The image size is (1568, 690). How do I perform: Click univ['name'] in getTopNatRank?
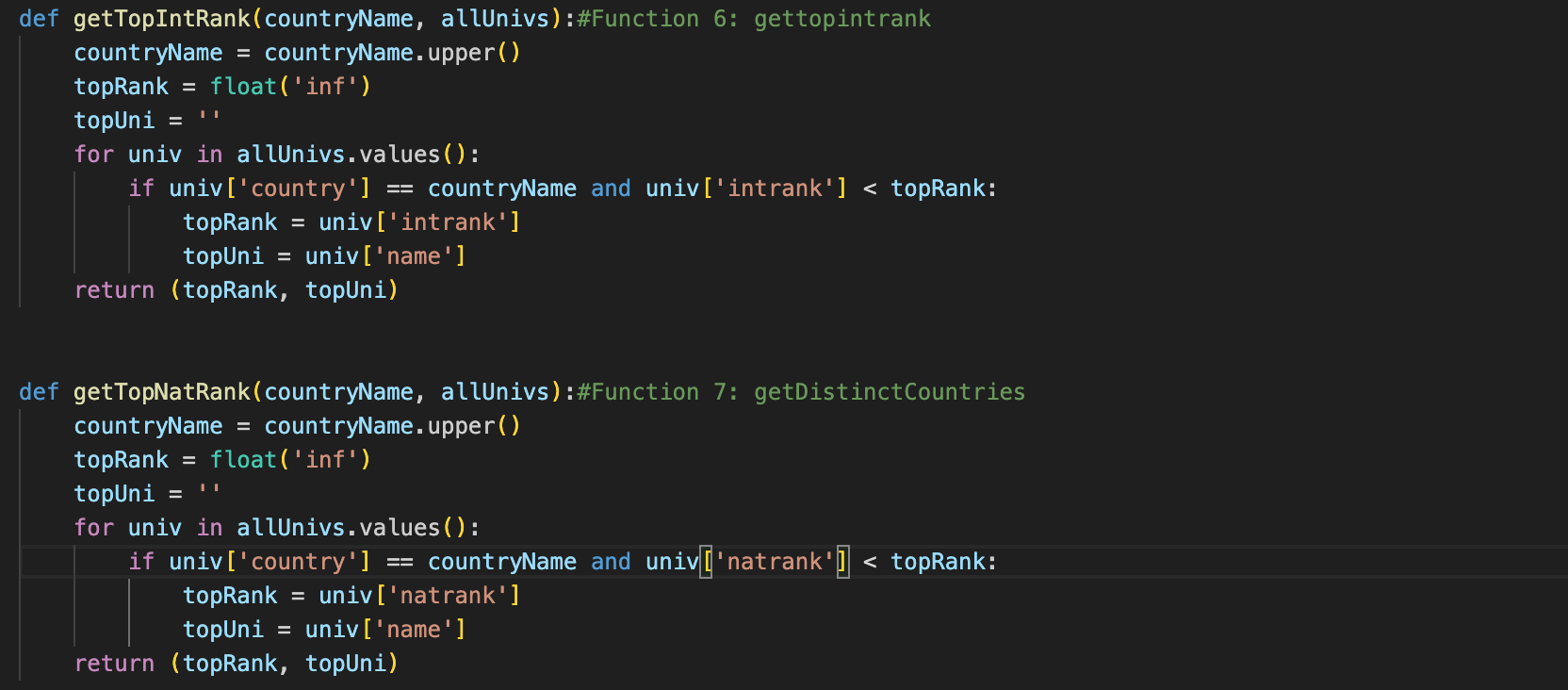(x=385, y=630)
